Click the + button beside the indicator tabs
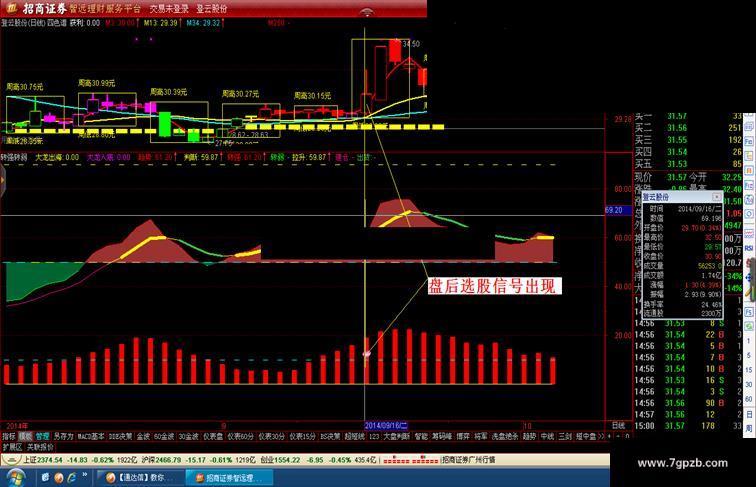The height and width of the screenshot is (487, 756). [x=609, y=436]
